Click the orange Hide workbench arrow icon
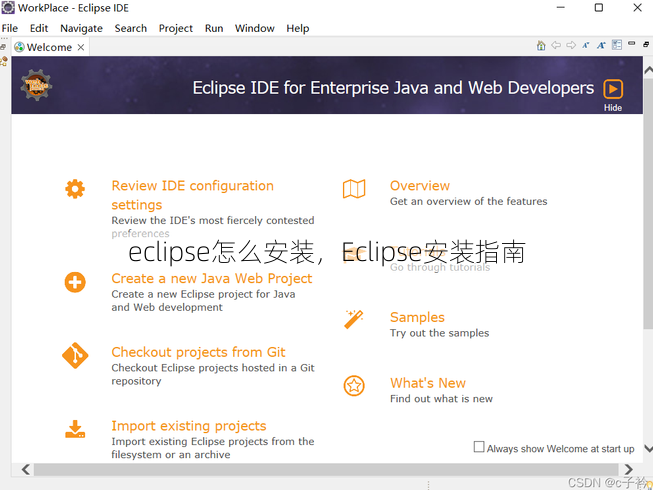This screenshot has width=653, height=490. click(x=613, y=89)
